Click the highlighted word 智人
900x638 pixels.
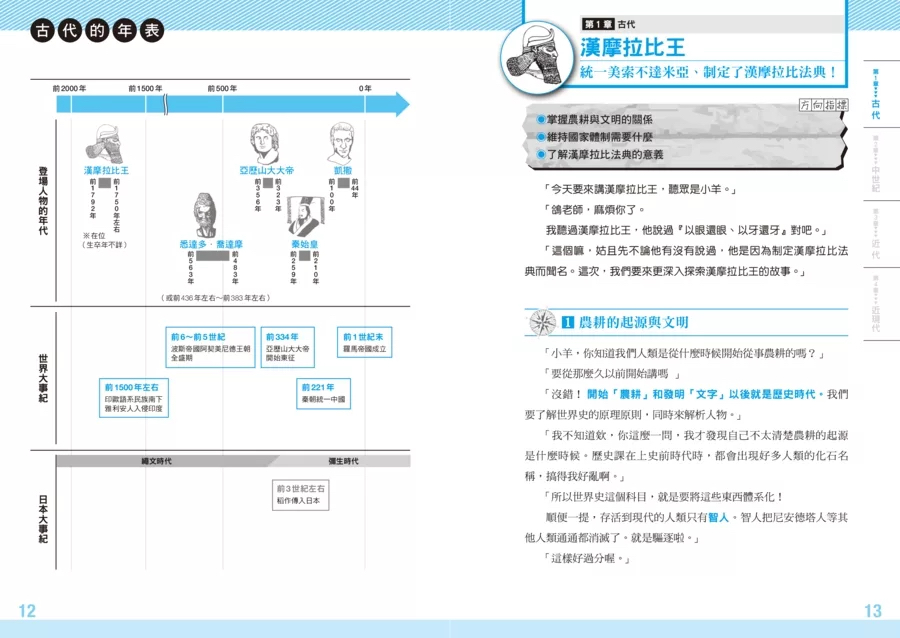[x=718, y=518]
